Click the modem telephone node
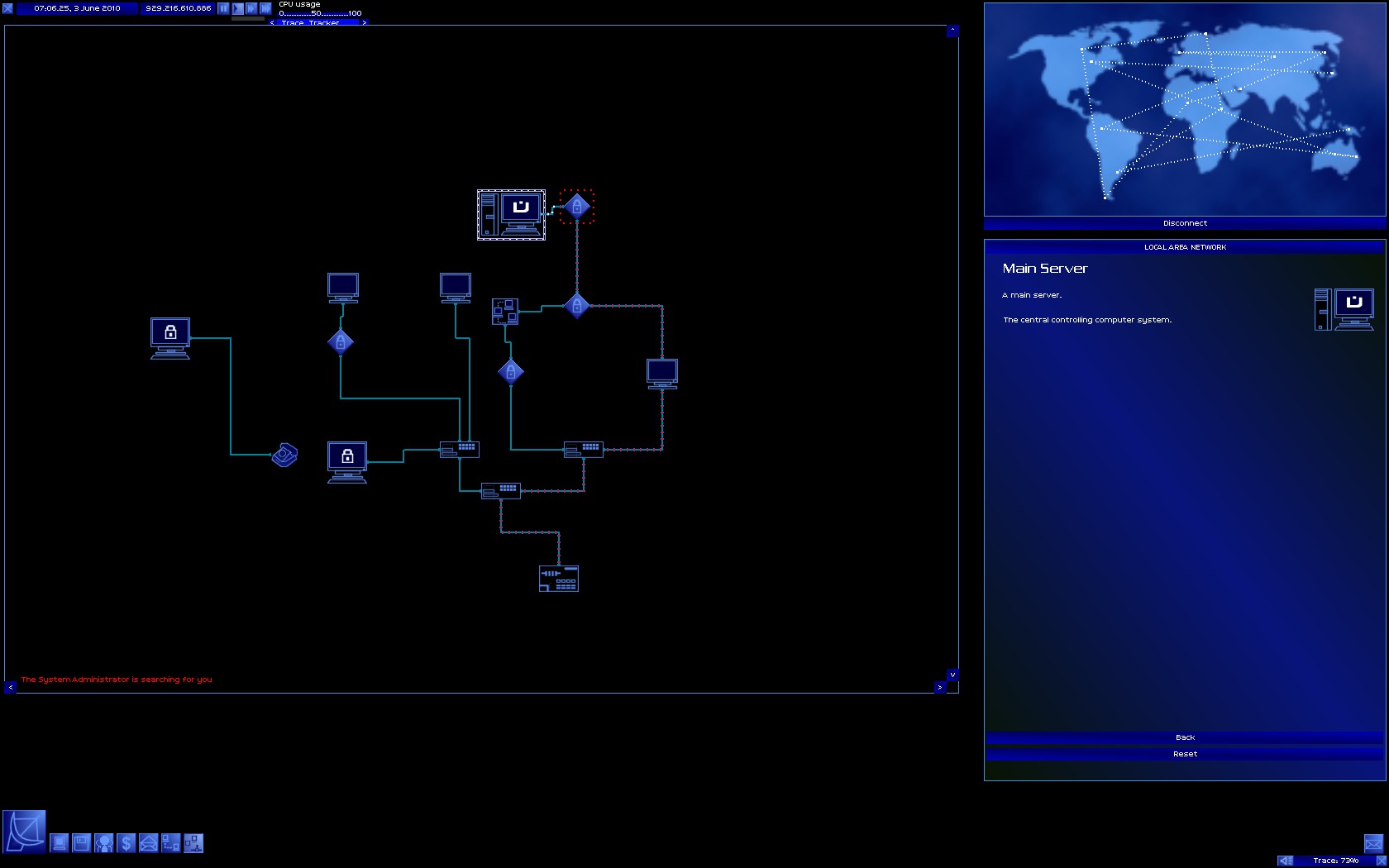This screenshot has width=1389, height=868. pyautogui.click(x=284, y=455)
